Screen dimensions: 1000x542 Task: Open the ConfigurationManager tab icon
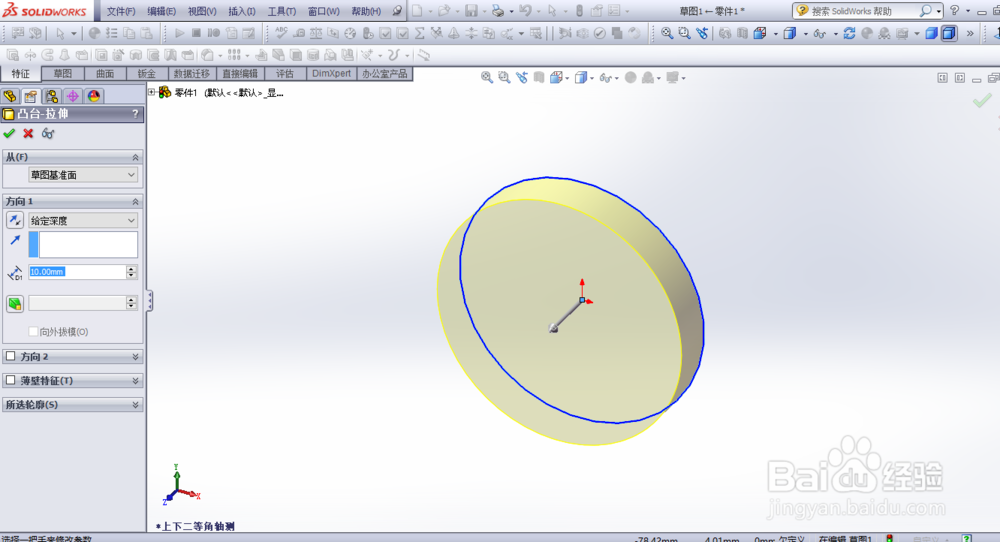52,96
